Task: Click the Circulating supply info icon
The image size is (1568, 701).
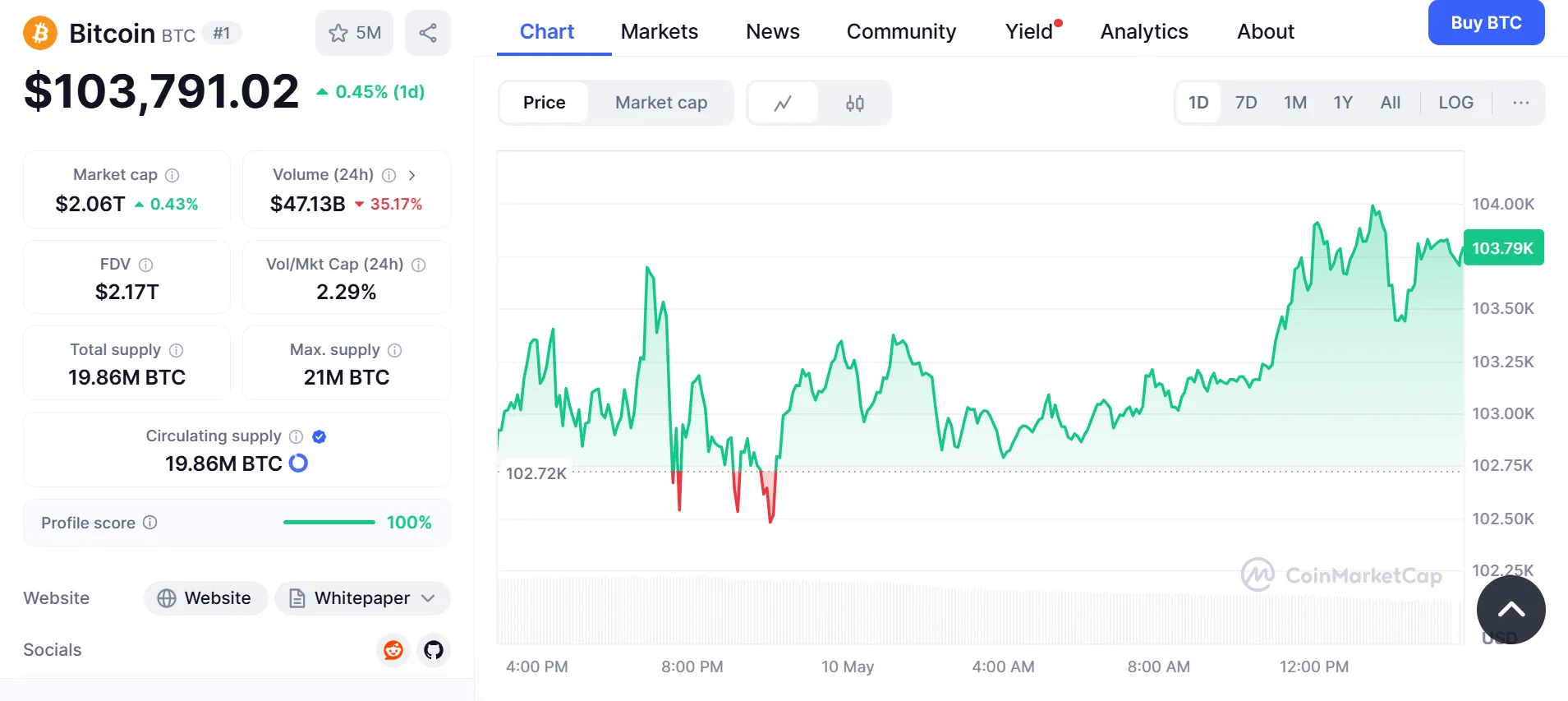Action: 297,436
